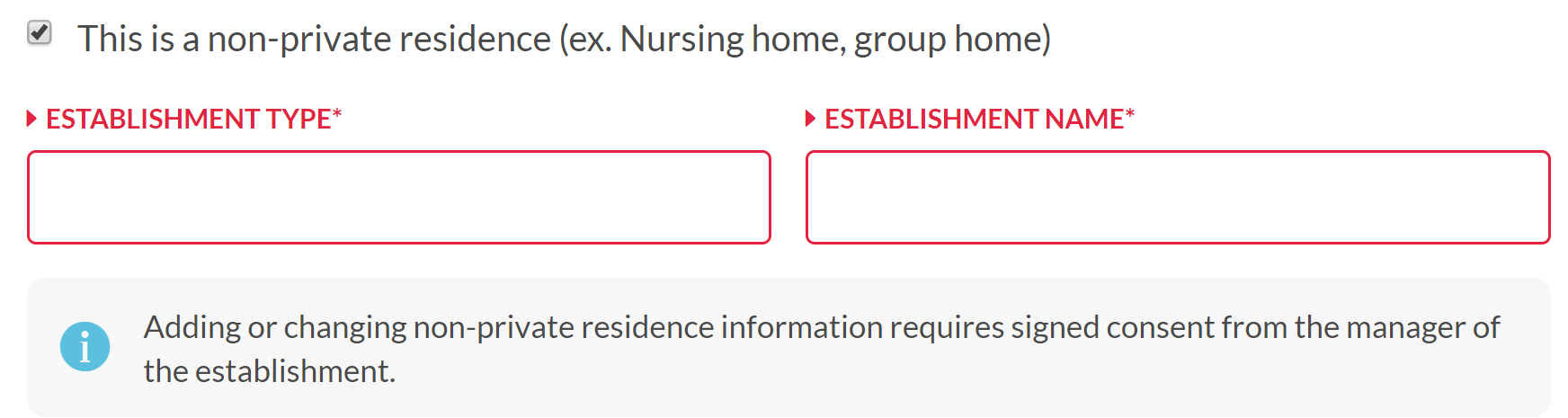The height and width of the screenshot is (418, 1568).
Task: Click the required asterisk after Establishment Type
Action: coord(337,114)
